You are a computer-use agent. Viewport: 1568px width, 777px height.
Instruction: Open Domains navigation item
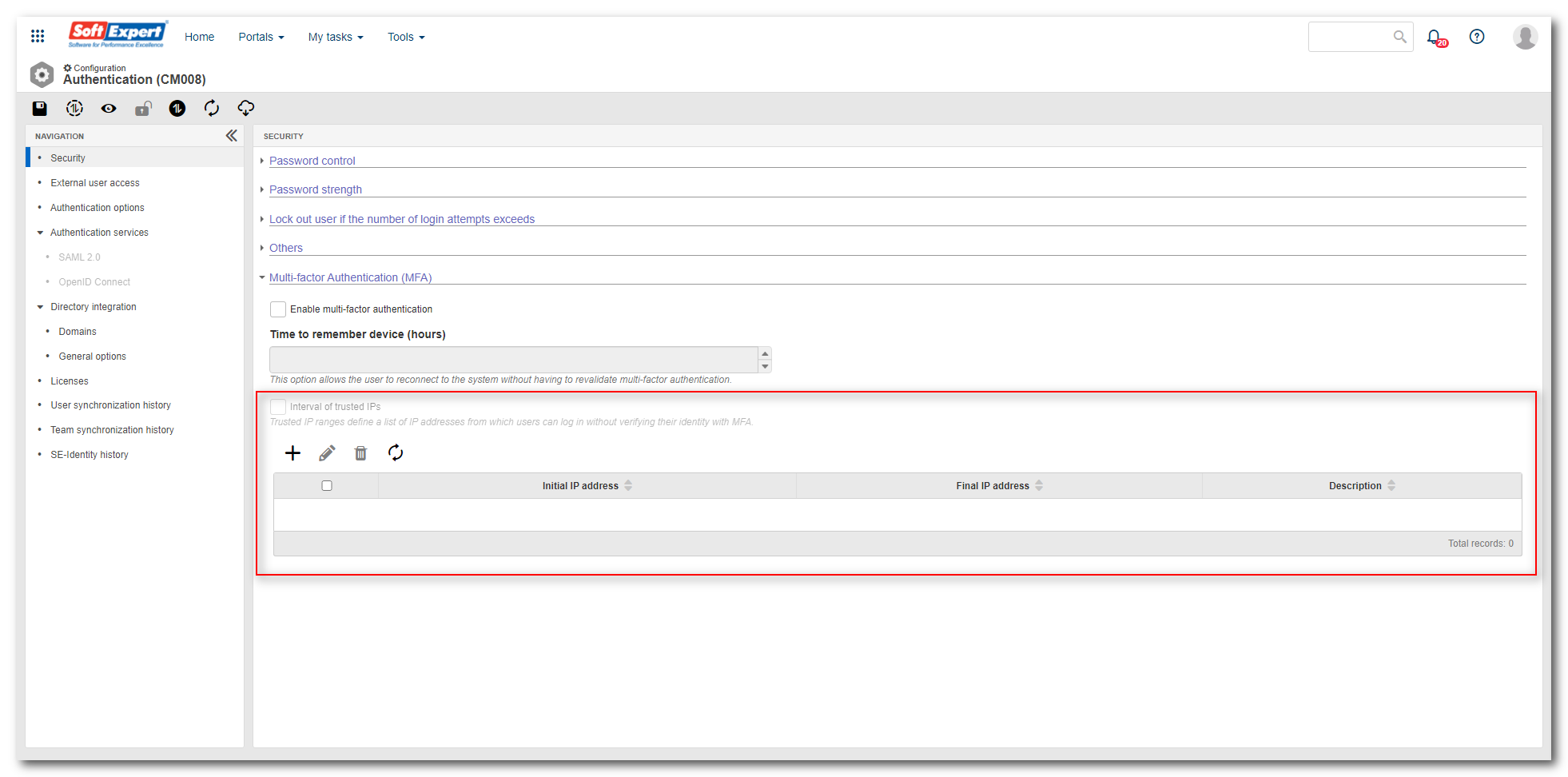(x=77, y=332)
